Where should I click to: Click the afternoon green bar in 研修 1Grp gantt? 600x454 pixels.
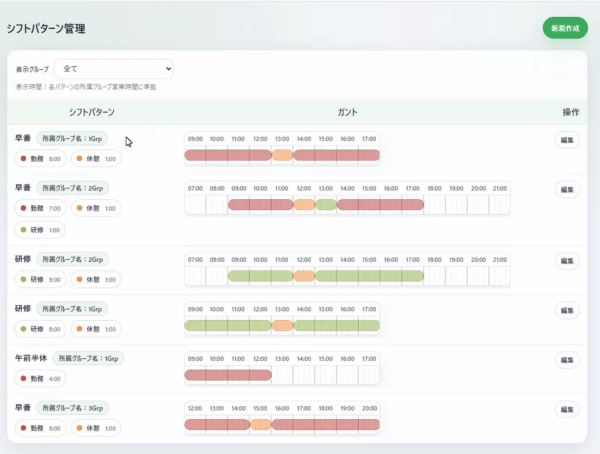pos(336,325)
